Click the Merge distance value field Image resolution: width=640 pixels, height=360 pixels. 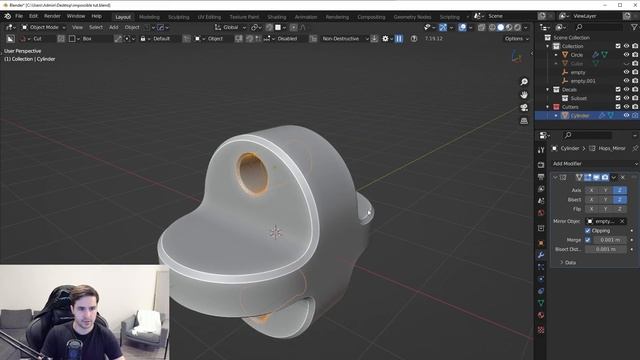pyautogui.click(x=610, y=240)
